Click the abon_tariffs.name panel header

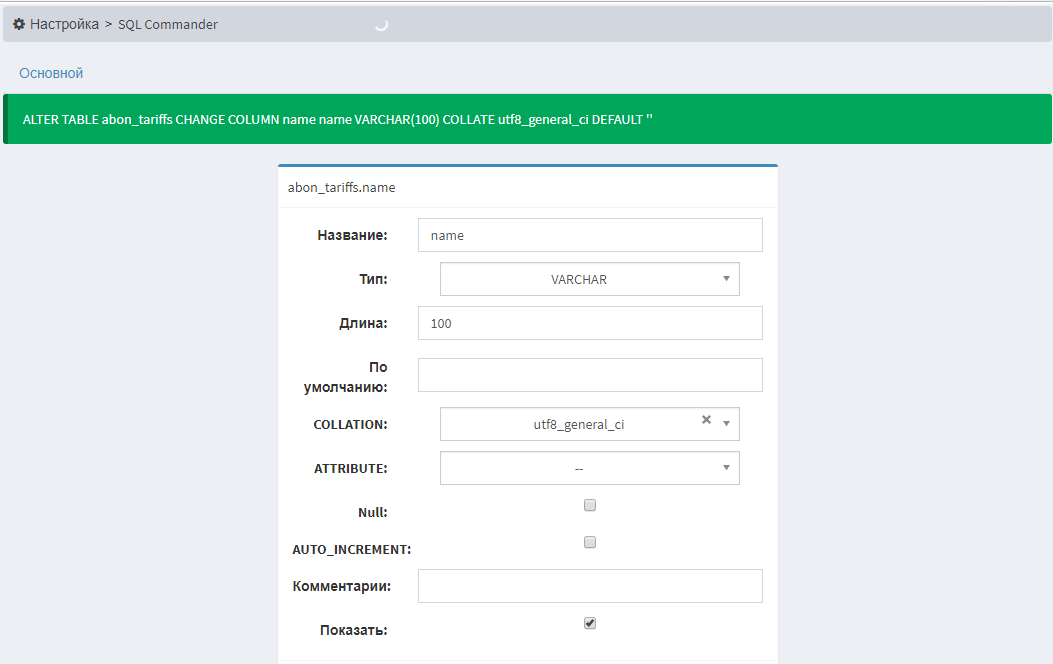click(342, 187)
